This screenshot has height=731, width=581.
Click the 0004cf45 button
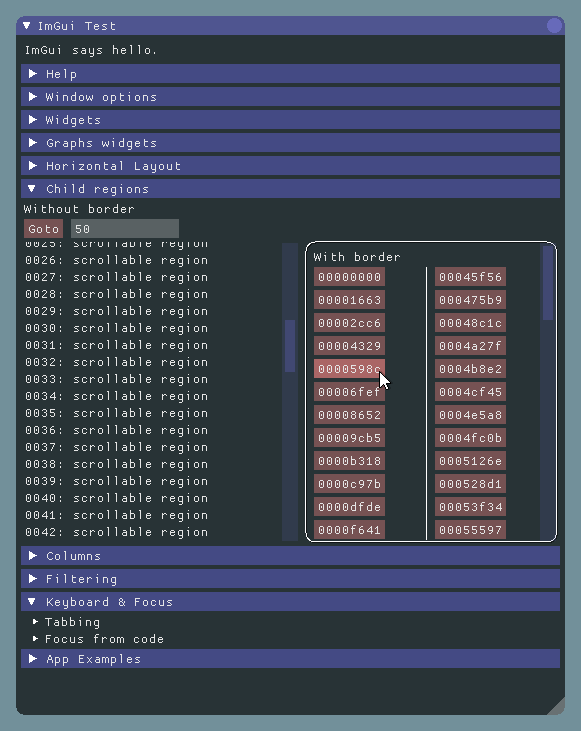pos(470,392)
